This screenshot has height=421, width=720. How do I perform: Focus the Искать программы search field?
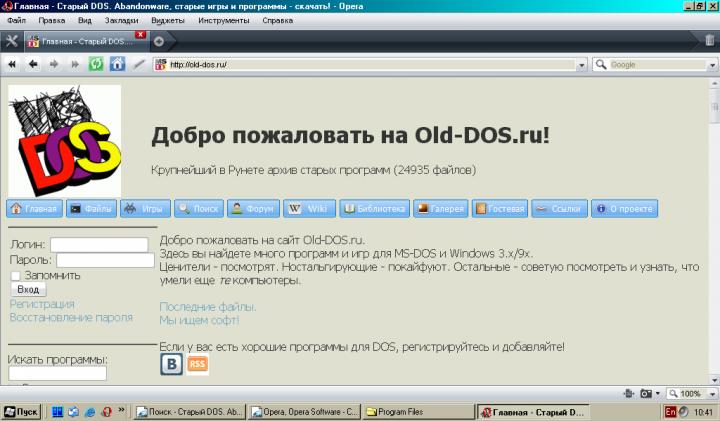[x=57, y=373]
